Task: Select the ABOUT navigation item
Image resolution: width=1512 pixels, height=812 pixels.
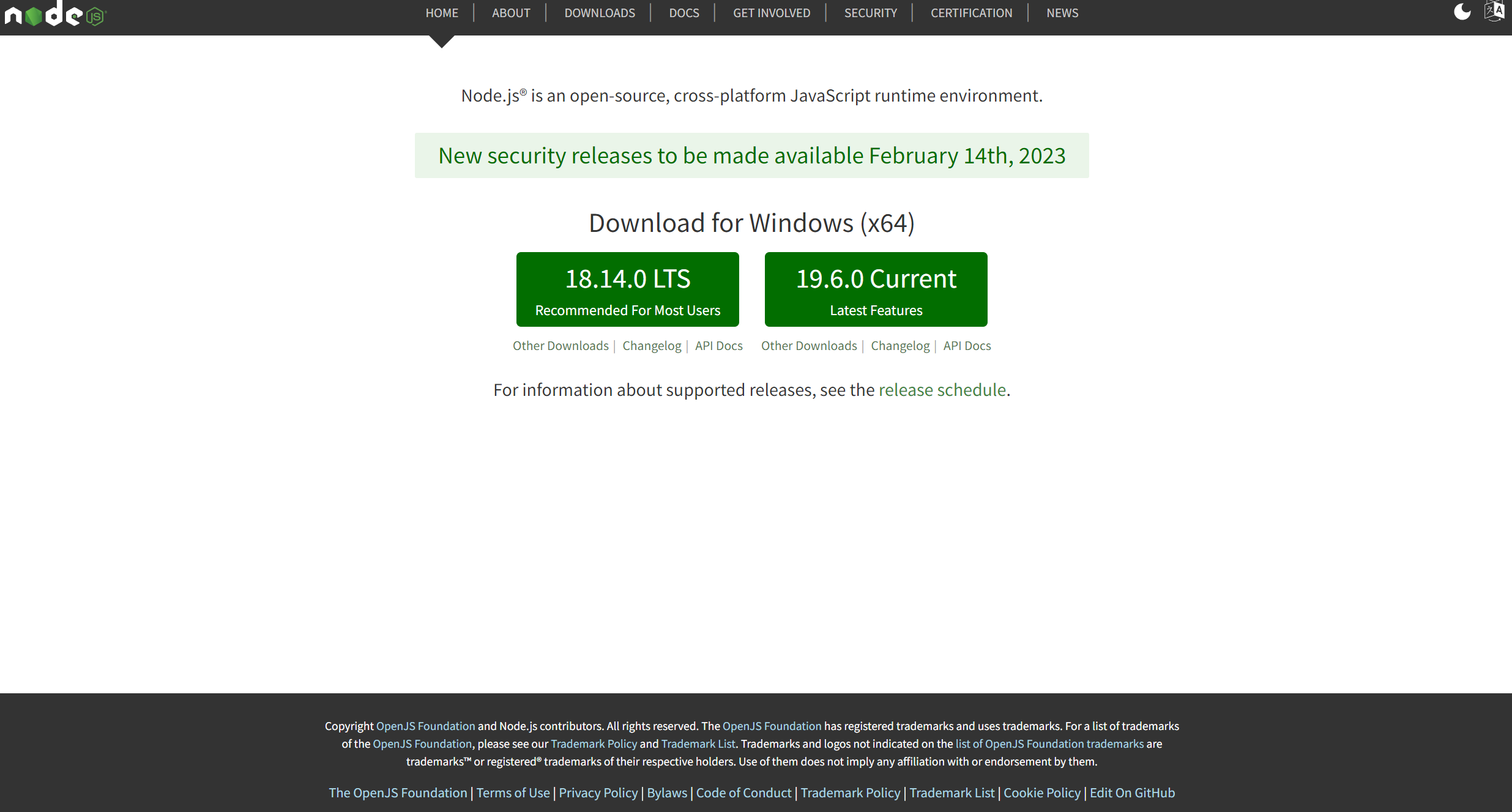Action: [x=511, y=13]
